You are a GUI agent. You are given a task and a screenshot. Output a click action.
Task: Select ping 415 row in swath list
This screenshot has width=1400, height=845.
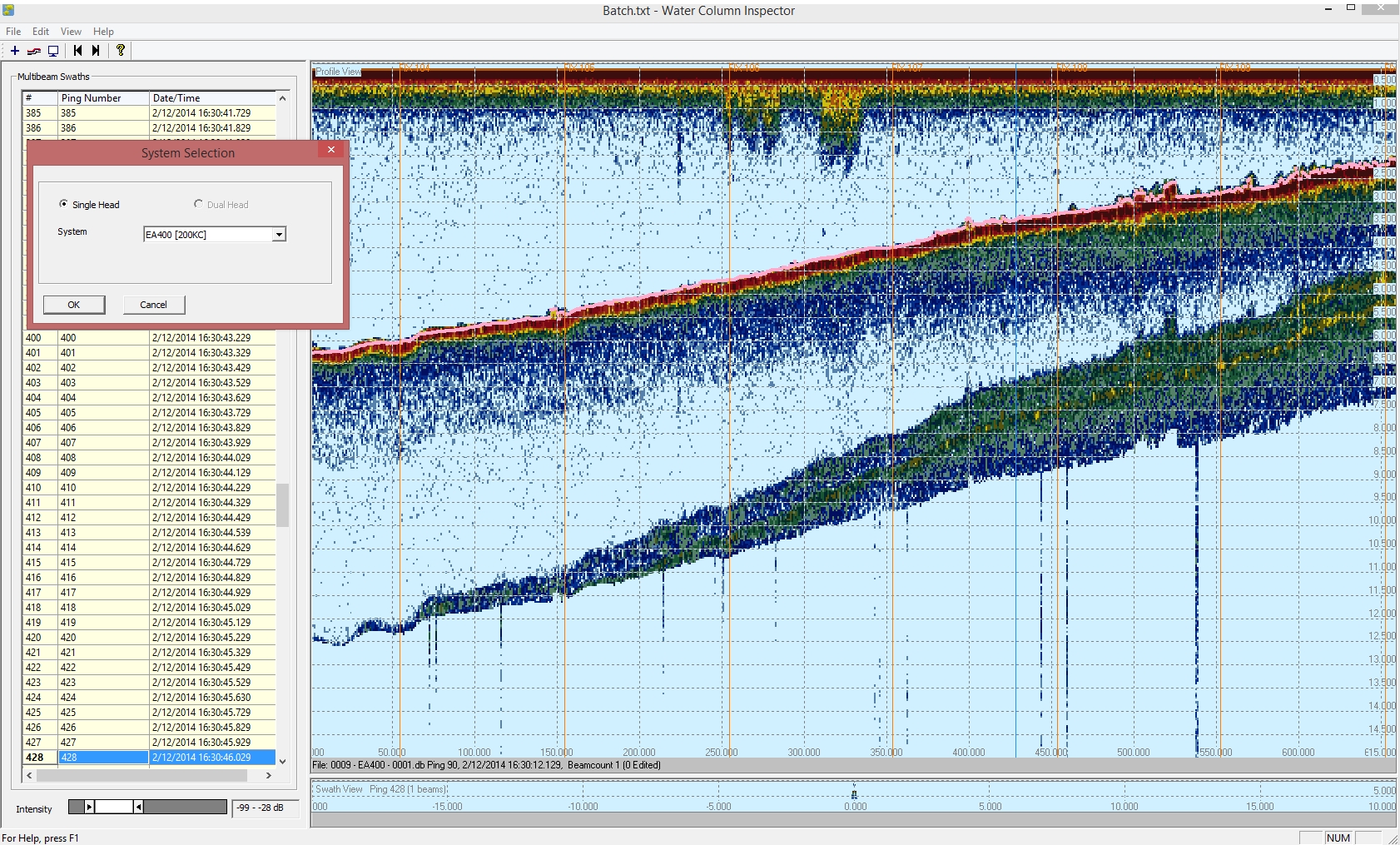pyautogui.click(x=150, y=563)
